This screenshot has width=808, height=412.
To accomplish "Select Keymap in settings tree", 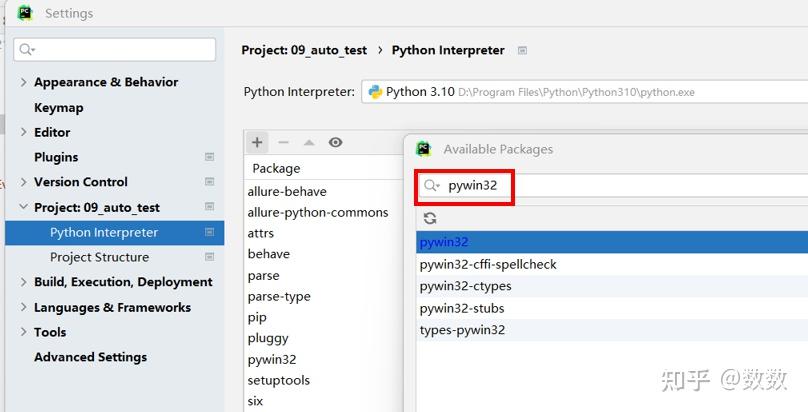I will 59,107.
